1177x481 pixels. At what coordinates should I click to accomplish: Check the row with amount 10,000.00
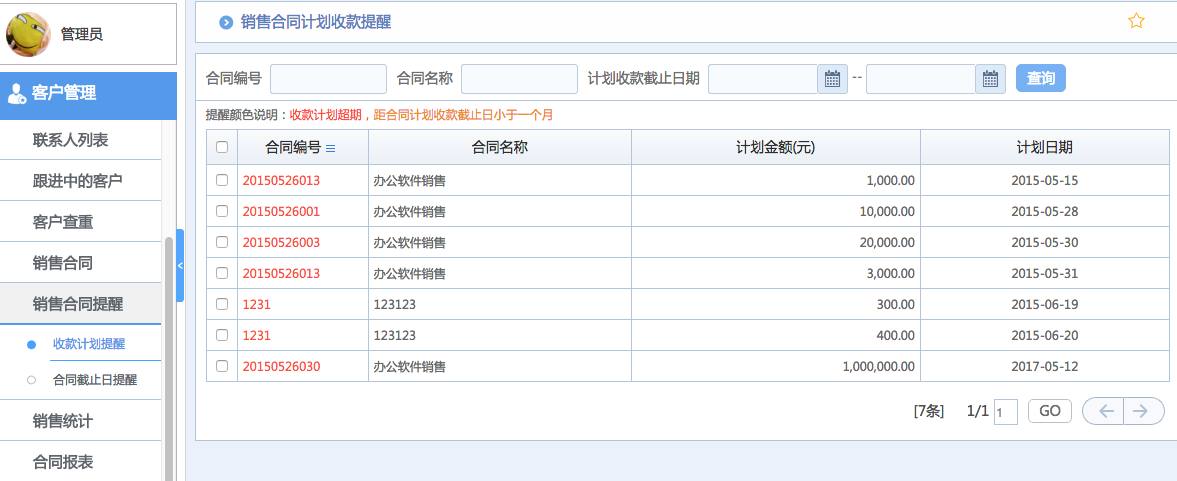pyautogui.click(x=222, y=211)
